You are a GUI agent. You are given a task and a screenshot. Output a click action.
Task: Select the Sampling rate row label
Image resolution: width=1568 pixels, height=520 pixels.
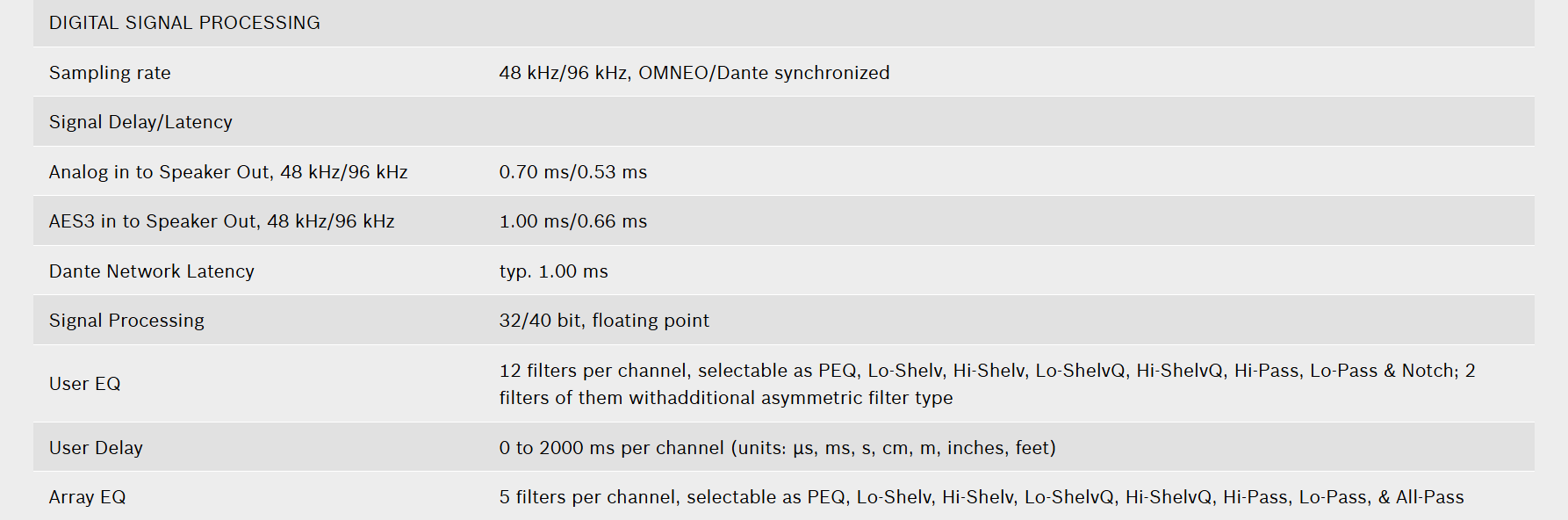(110, 73)
